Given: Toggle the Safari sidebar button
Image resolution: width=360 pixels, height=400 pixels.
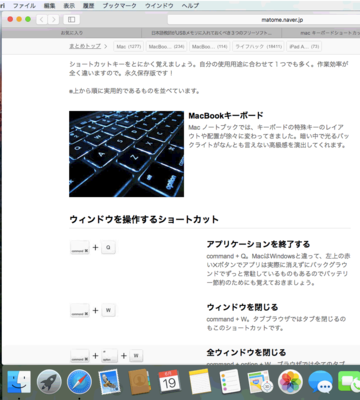Looking at the screenshot, I should (71, 20).
